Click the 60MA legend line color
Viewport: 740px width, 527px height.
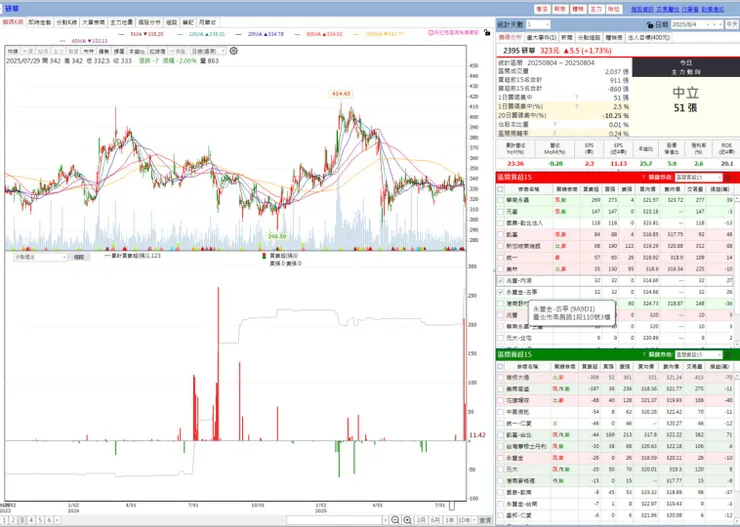click(297, 34)
